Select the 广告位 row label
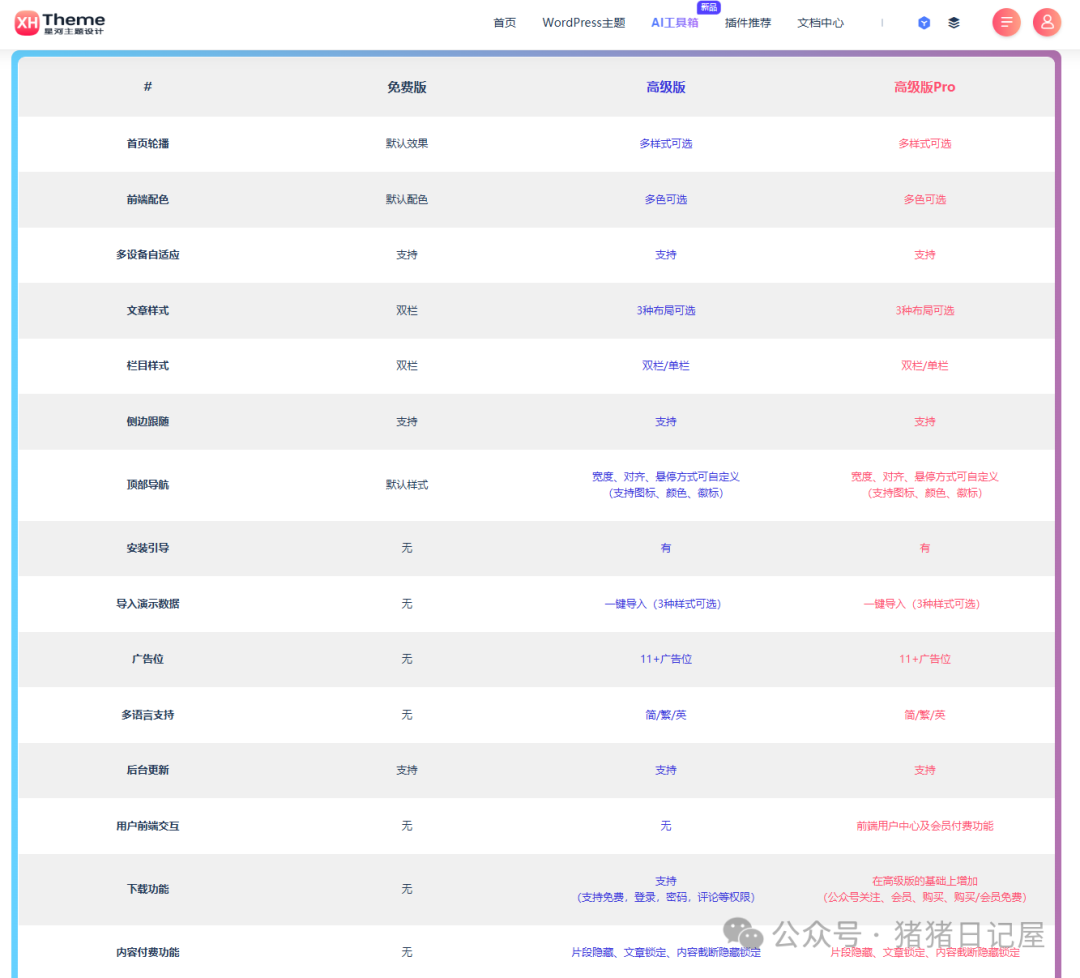 pos(147,659)
